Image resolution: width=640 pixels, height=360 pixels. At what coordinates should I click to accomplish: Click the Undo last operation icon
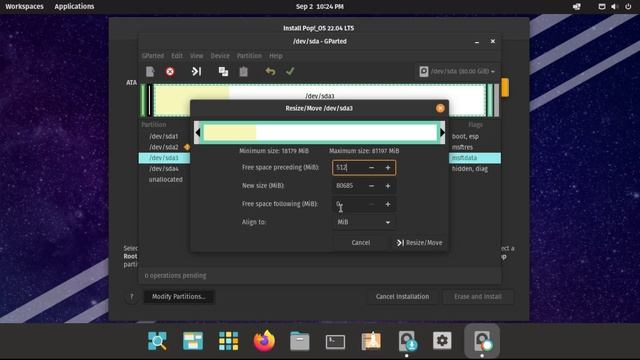point(270,71)
